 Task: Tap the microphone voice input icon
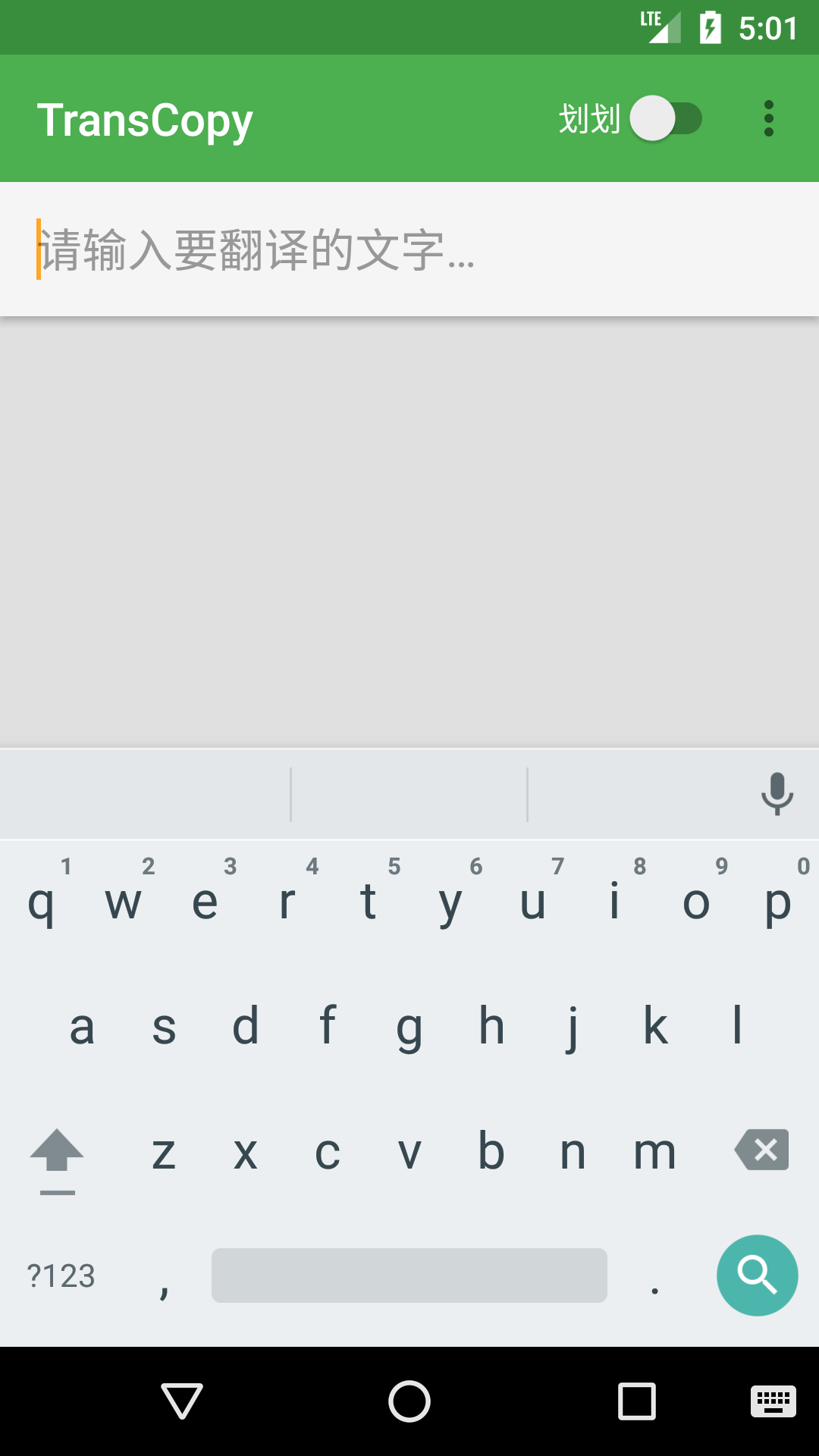pyautogui.click(x=777, y=794)
